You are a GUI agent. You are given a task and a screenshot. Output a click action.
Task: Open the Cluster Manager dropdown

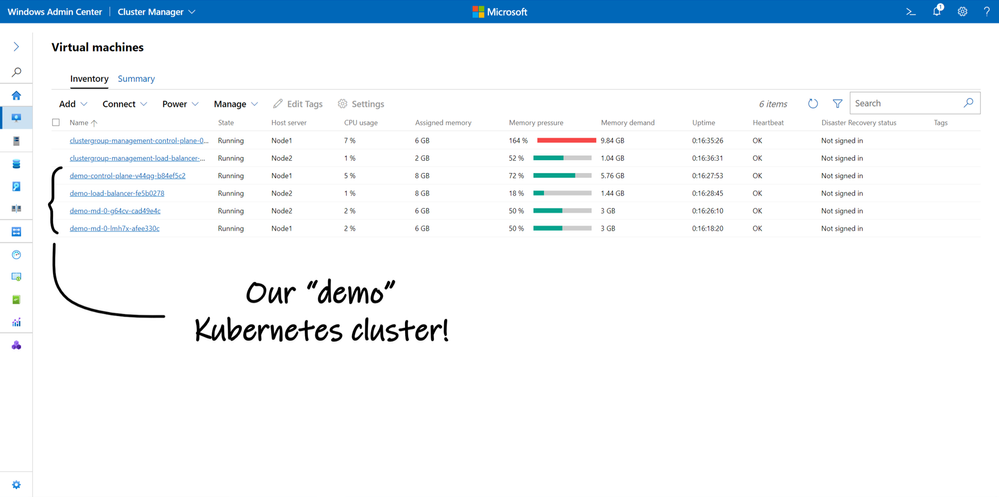157,11
